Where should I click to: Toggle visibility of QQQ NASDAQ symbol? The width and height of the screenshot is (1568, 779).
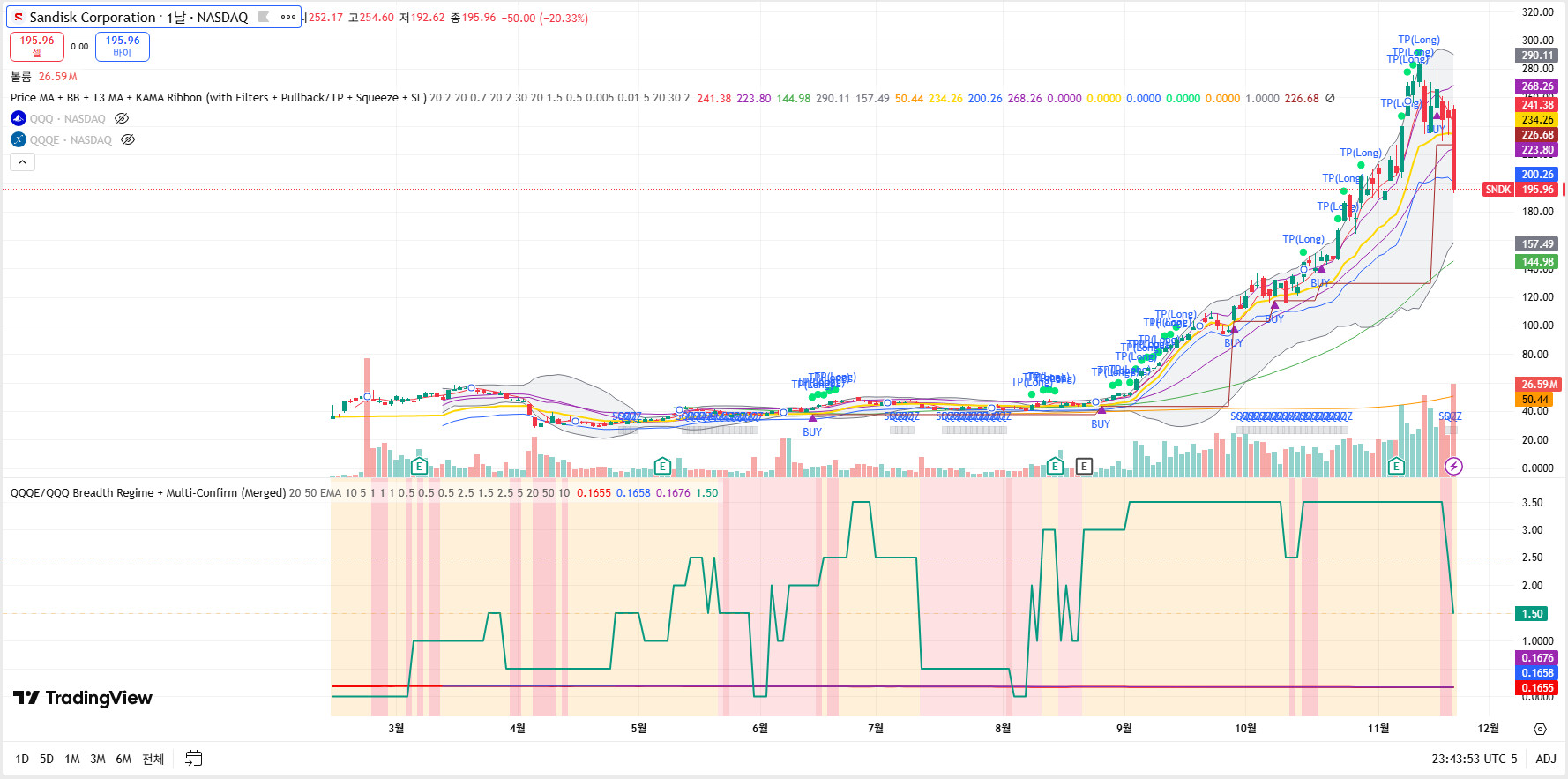(122, 118)
